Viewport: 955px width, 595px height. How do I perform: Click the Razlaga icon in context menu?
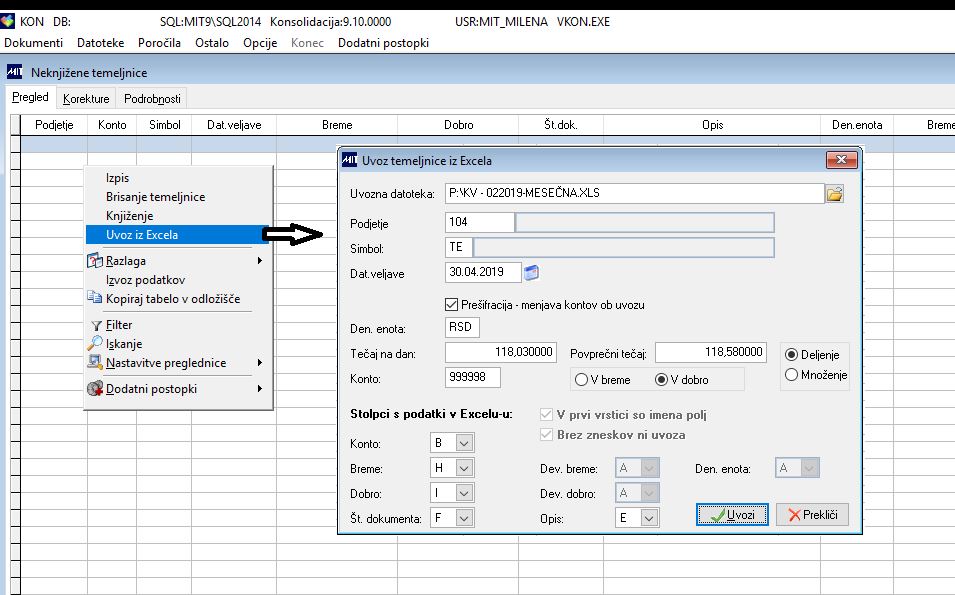point(95,261)
